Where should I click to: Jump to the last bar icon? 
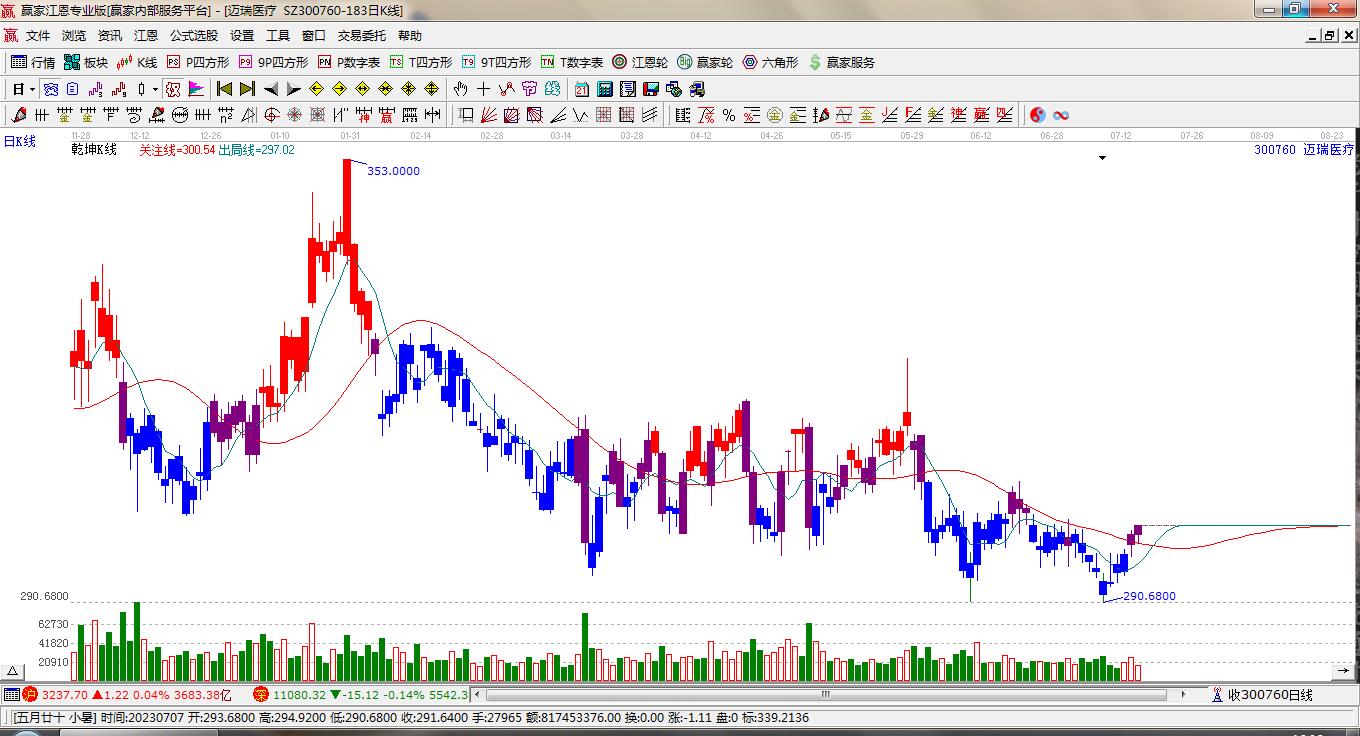pos(247,89)
